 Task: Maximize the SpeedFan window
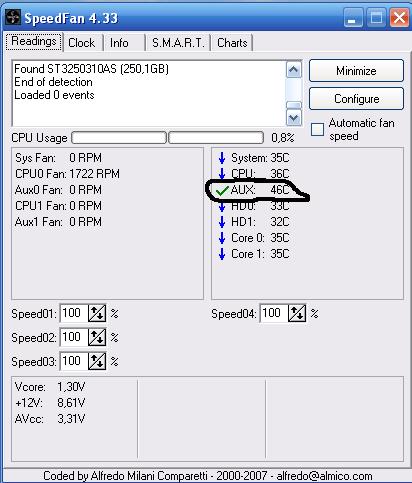376,18
